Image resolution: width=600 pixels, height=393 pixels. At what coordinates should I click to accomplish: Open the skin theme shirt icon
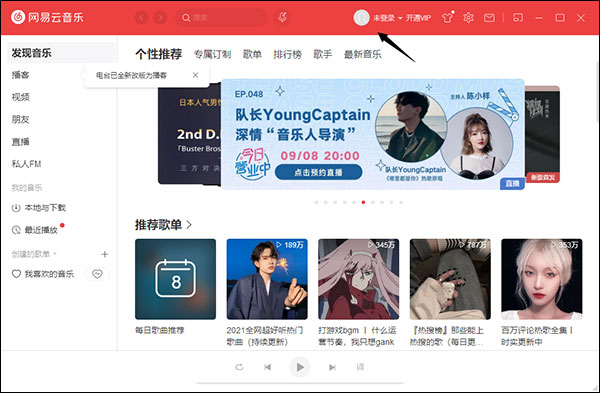tap(447, 18)
